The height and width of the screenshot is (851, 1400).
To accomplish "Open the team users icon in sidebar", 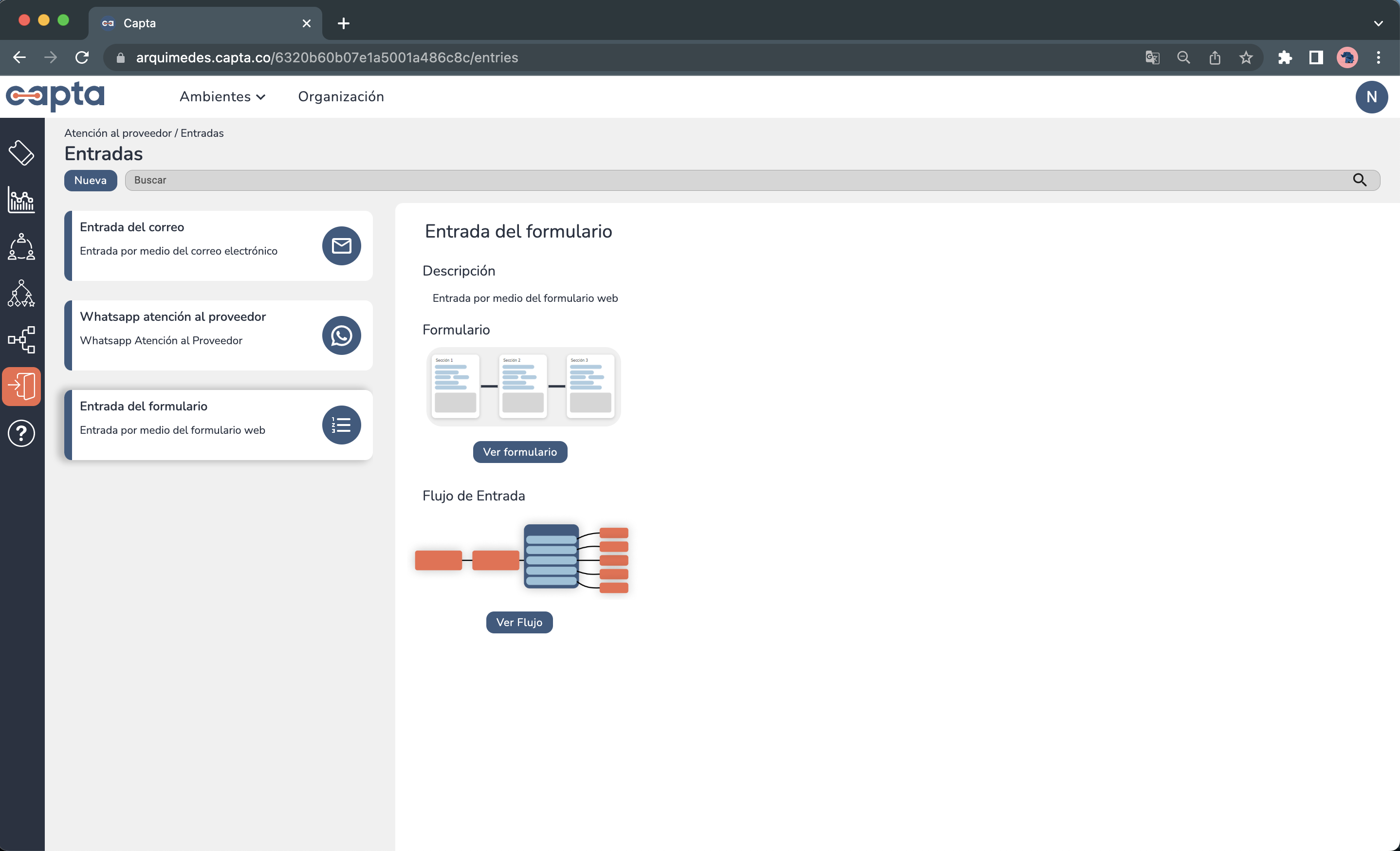I will 21,246.
